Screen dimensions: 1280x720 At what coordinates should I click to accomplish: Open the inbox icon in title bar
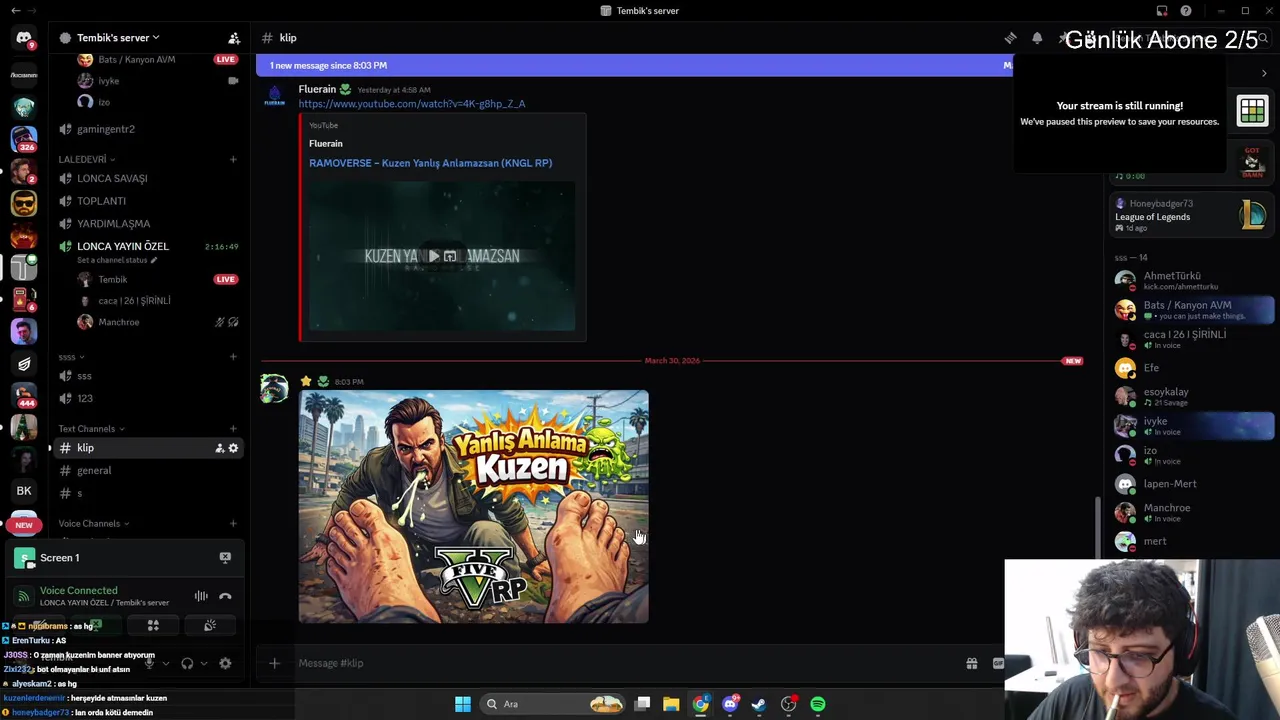coord(1162,11)
